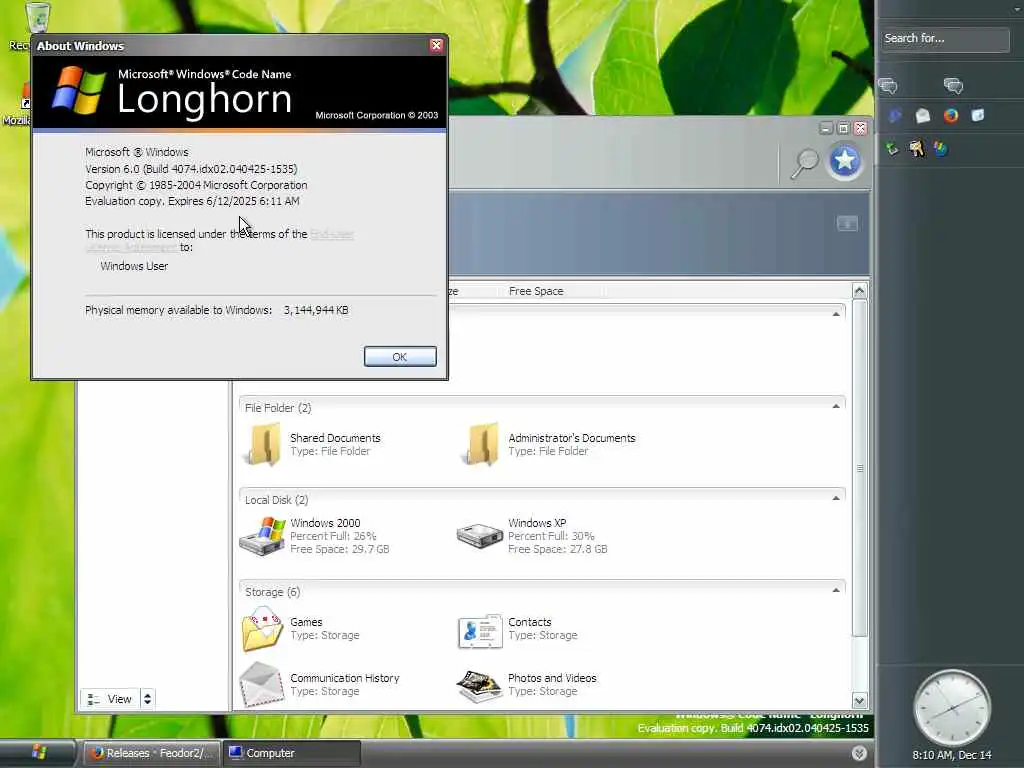Click the magnifier search icon in Computer window

805,163
